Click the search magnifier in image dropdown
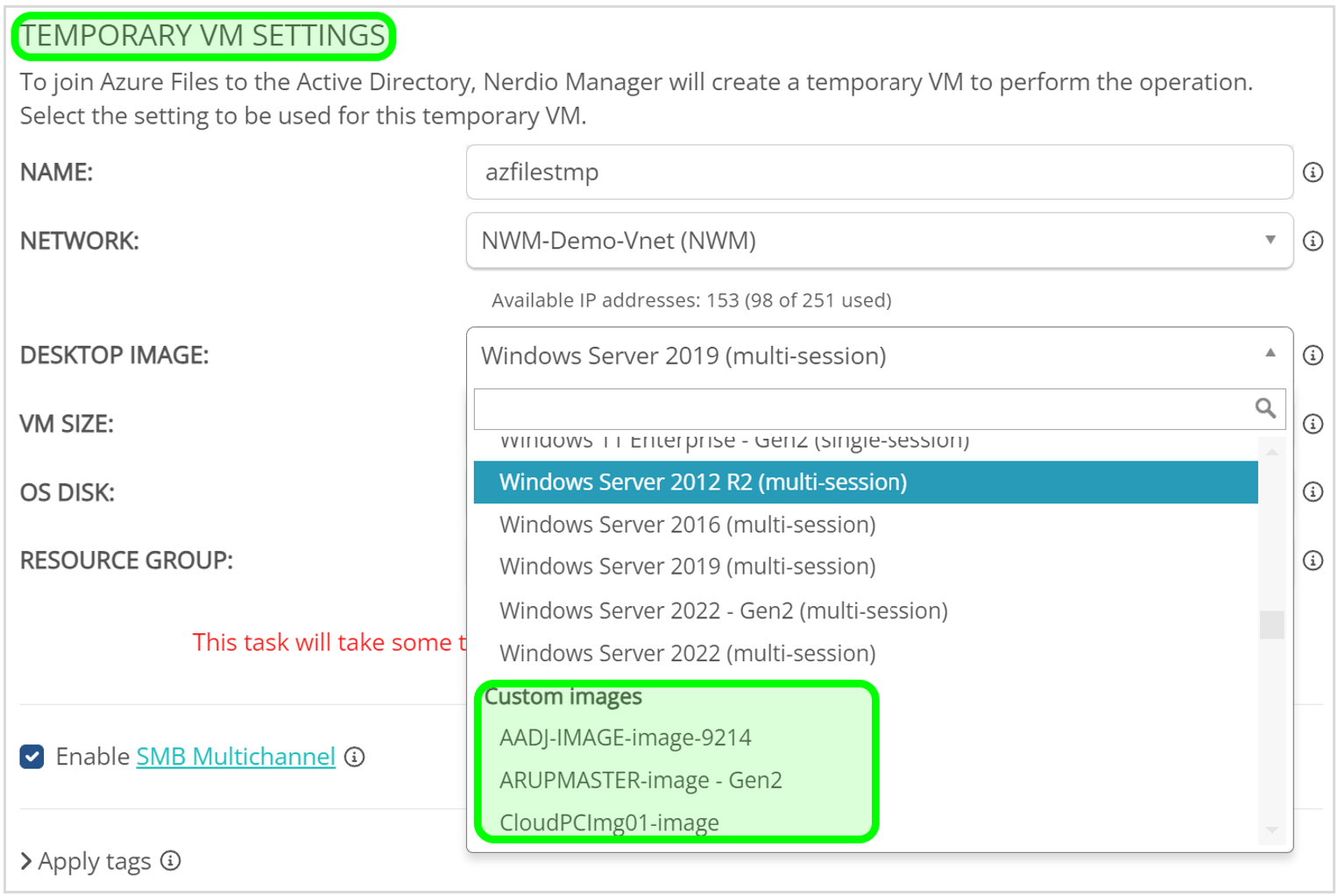The image size is (1338, 896). pos(1264,408)
